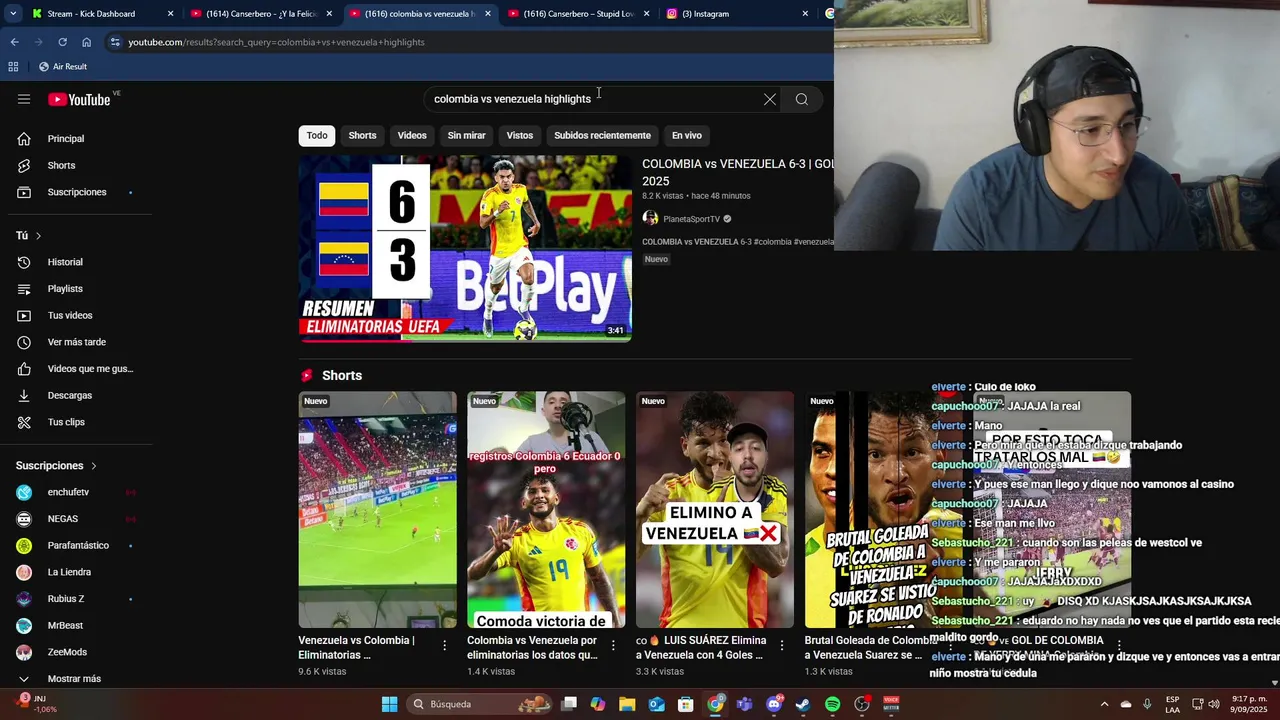
Task: Select the Shorts filter chip
Action: pos(362,135)
